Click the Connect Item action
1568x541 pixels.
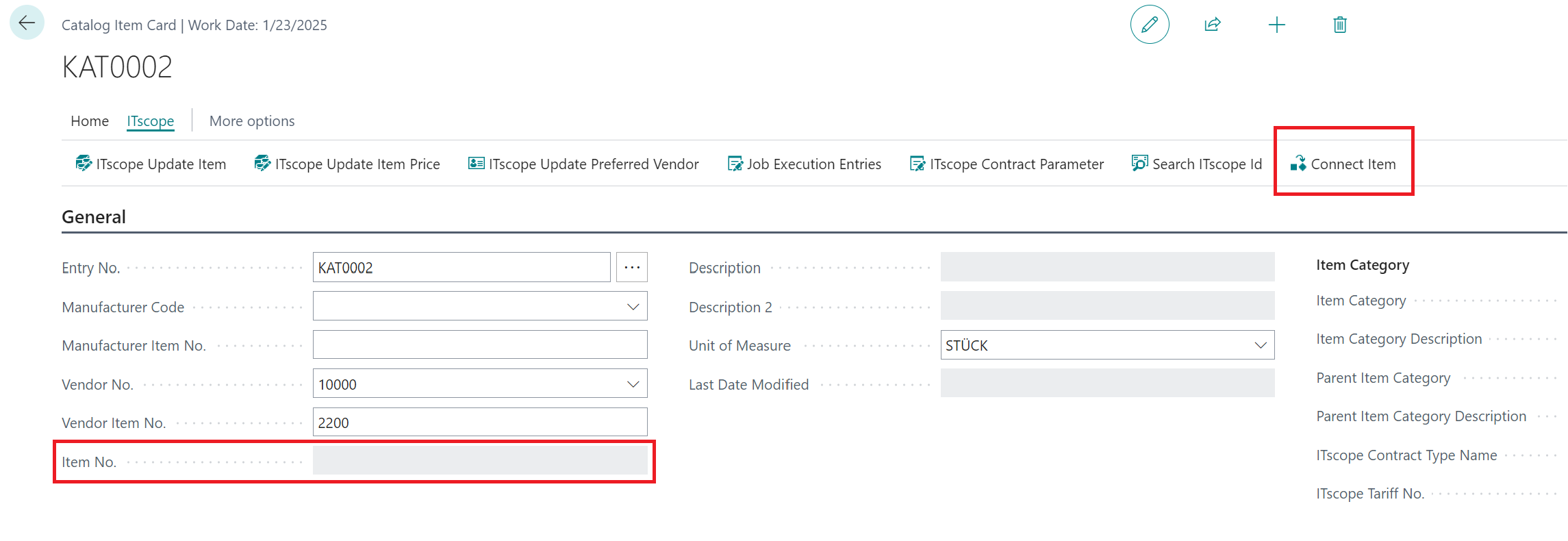(1343, 164)
